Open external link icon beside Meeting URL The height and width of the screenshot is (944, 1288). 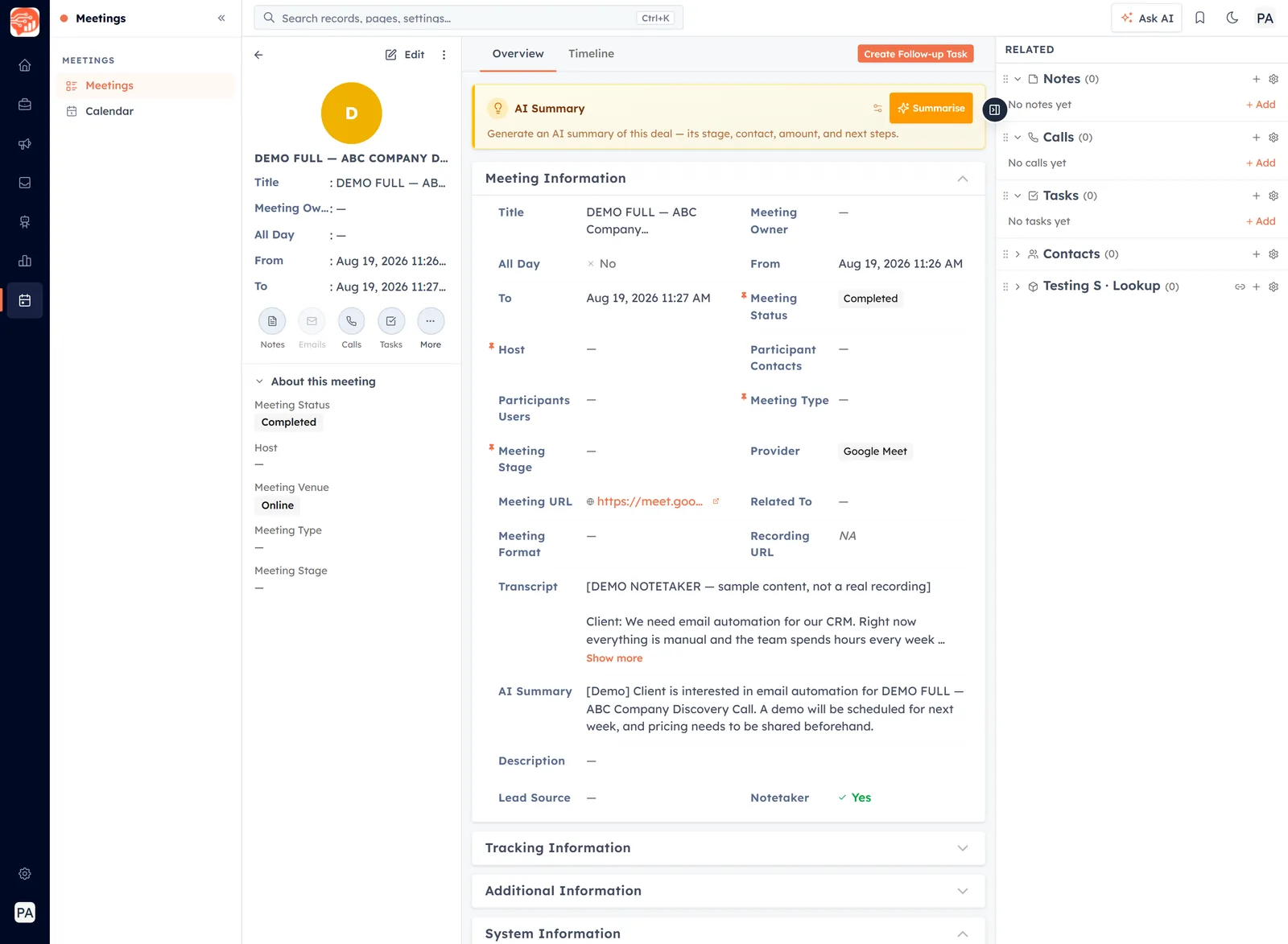(x=716, y=501)
